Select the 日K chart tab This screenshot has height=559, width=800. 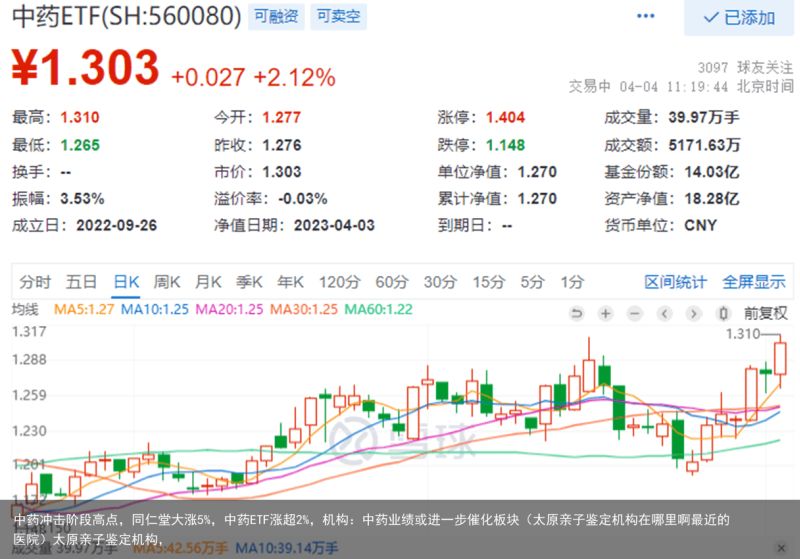click(126, 282)
